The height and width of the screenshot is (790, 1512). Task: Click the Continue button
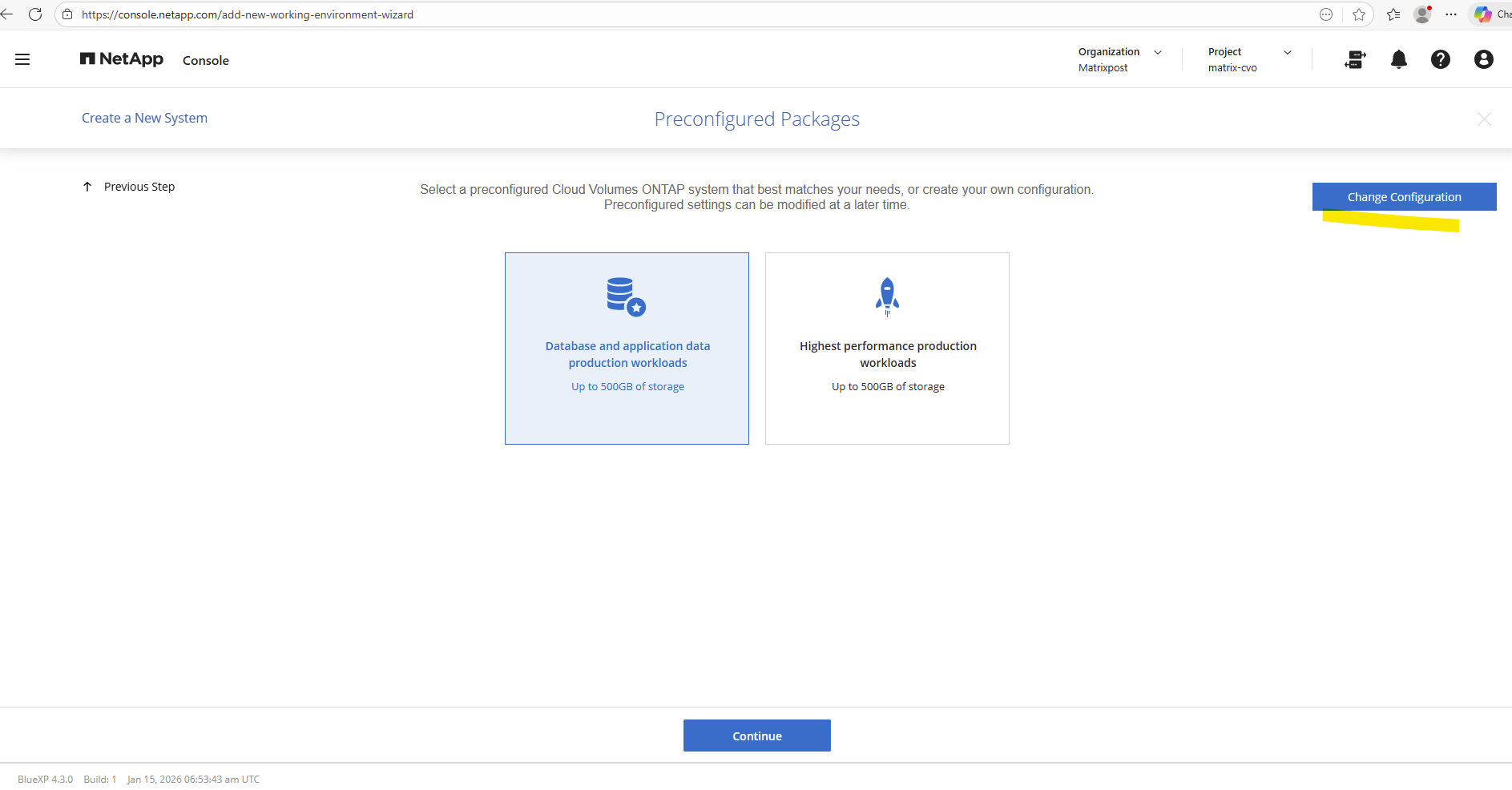(756, 736)
